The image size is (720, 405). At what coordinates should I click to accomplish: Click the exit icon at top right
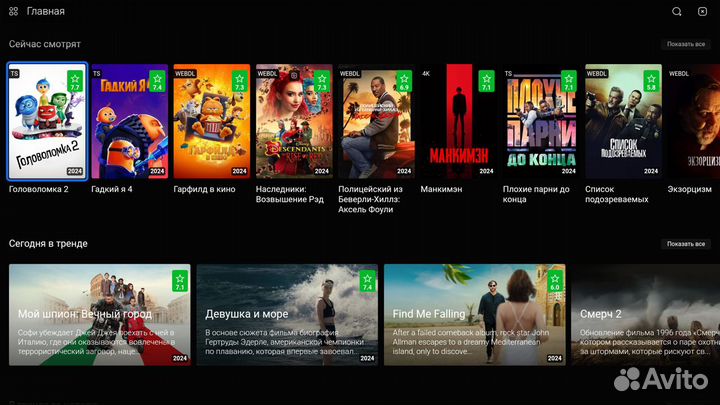coord(702,11)
